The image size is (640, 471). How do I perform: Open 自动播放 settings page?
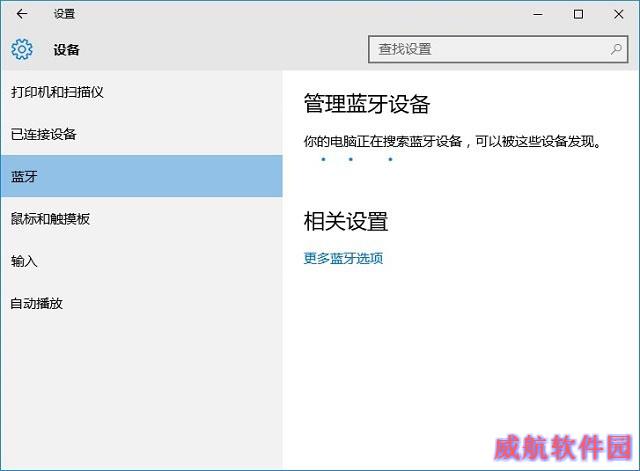[141, 303]
